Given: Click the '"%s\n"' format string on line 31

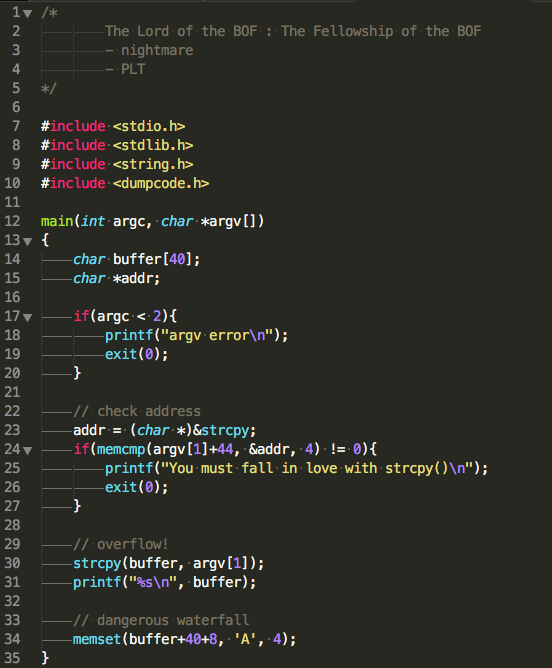Looking at the screenshot, I should pyautogui.click(x=152, y=582).
